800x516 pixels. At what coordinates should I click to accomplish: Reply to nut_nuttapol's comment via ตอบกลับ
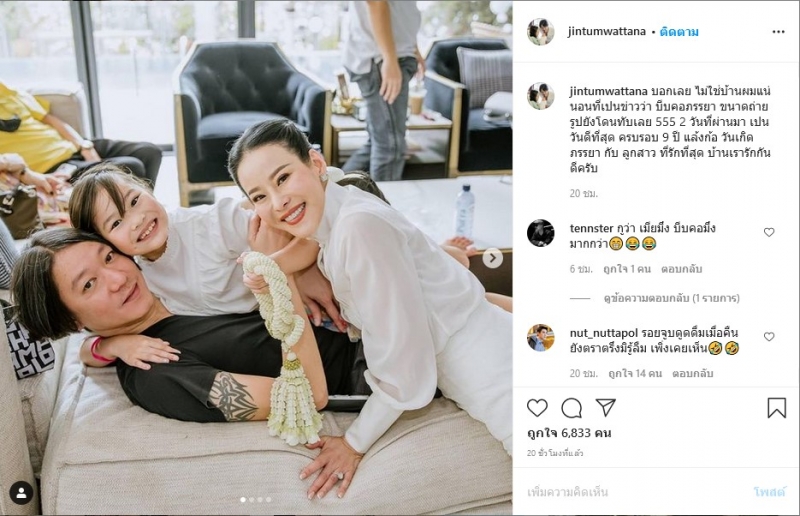692,374
